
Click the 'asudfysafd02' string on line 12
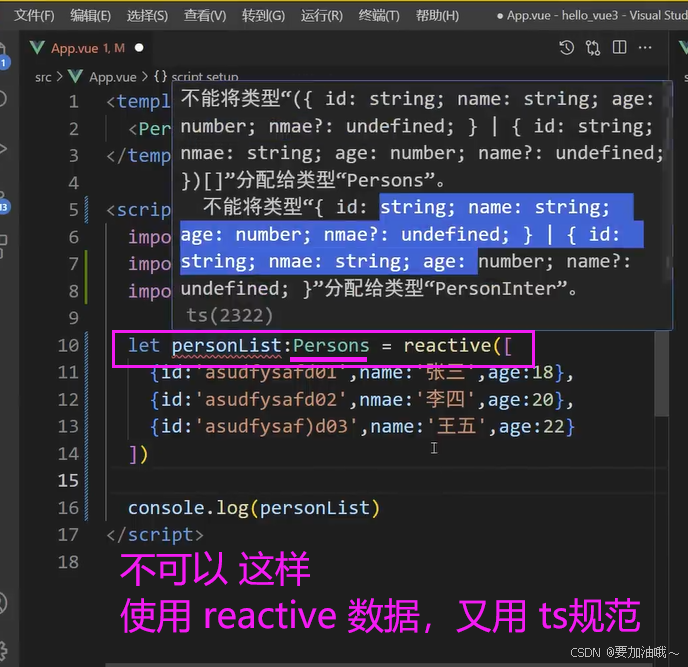pyautogui.click(x=271, y=400)
